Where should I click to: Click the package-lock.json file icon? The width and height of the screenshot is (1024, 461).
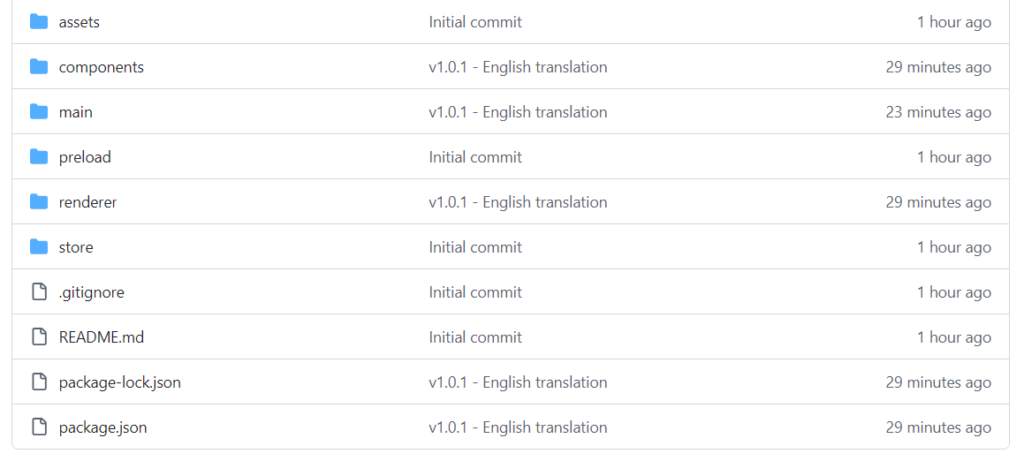[39, 382]
